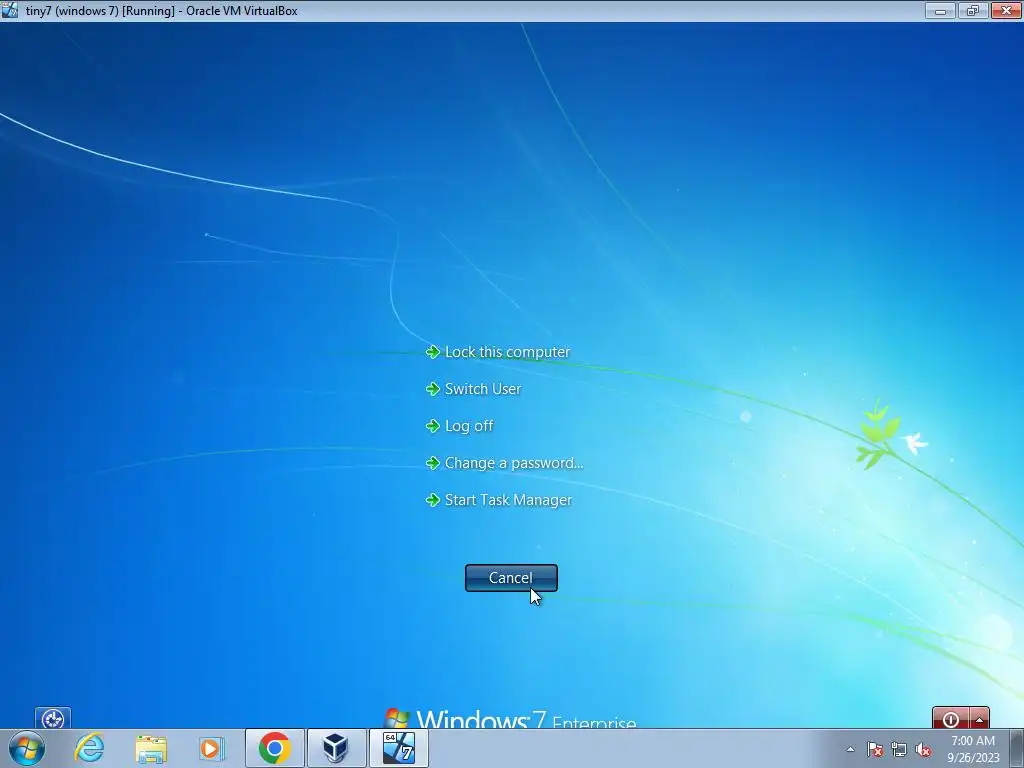
Task: Click the Cancel button
Action: tap(511, 578)
